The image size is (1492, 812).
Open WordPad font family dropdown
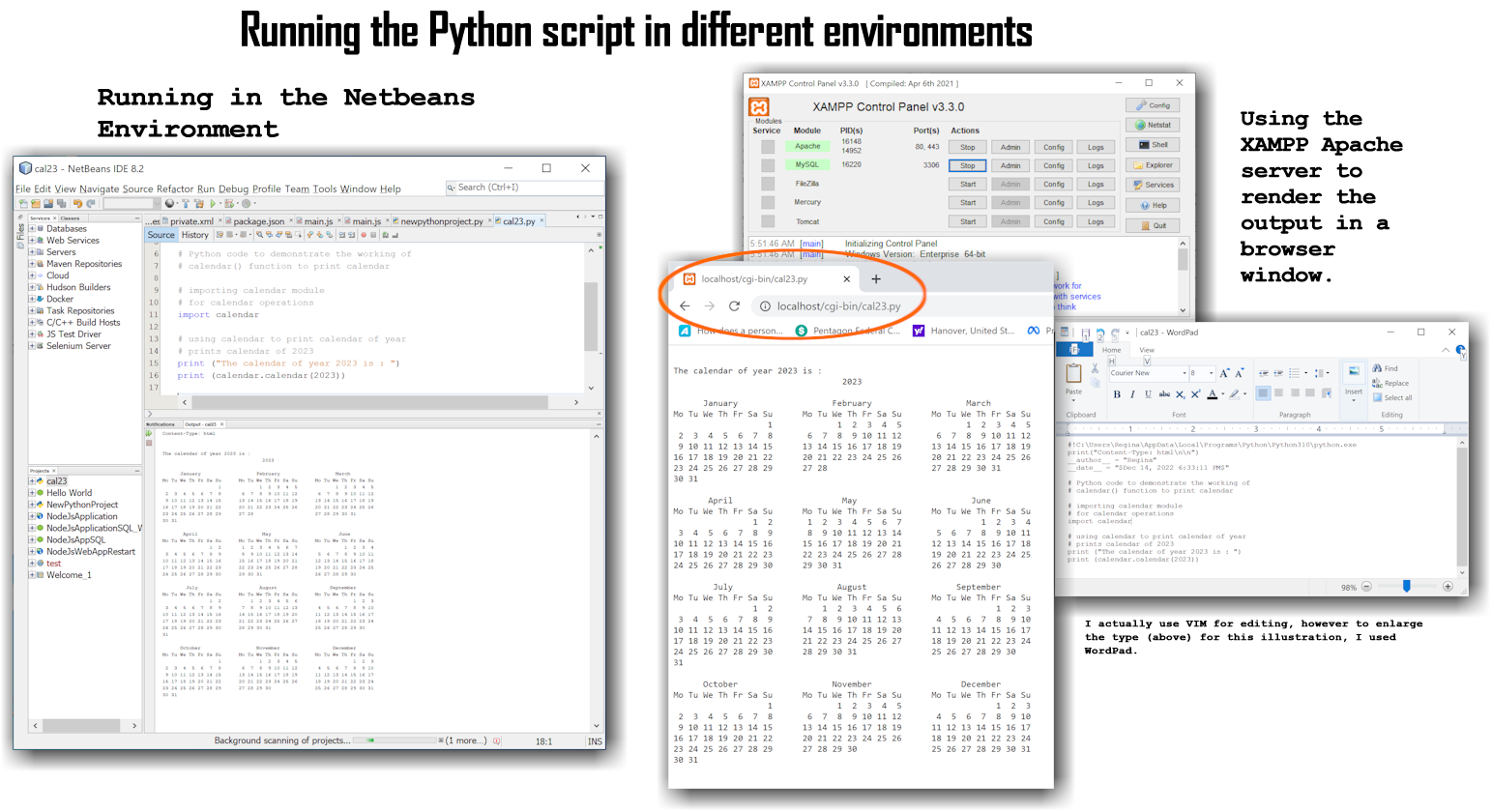click(x=1185, y=373)
